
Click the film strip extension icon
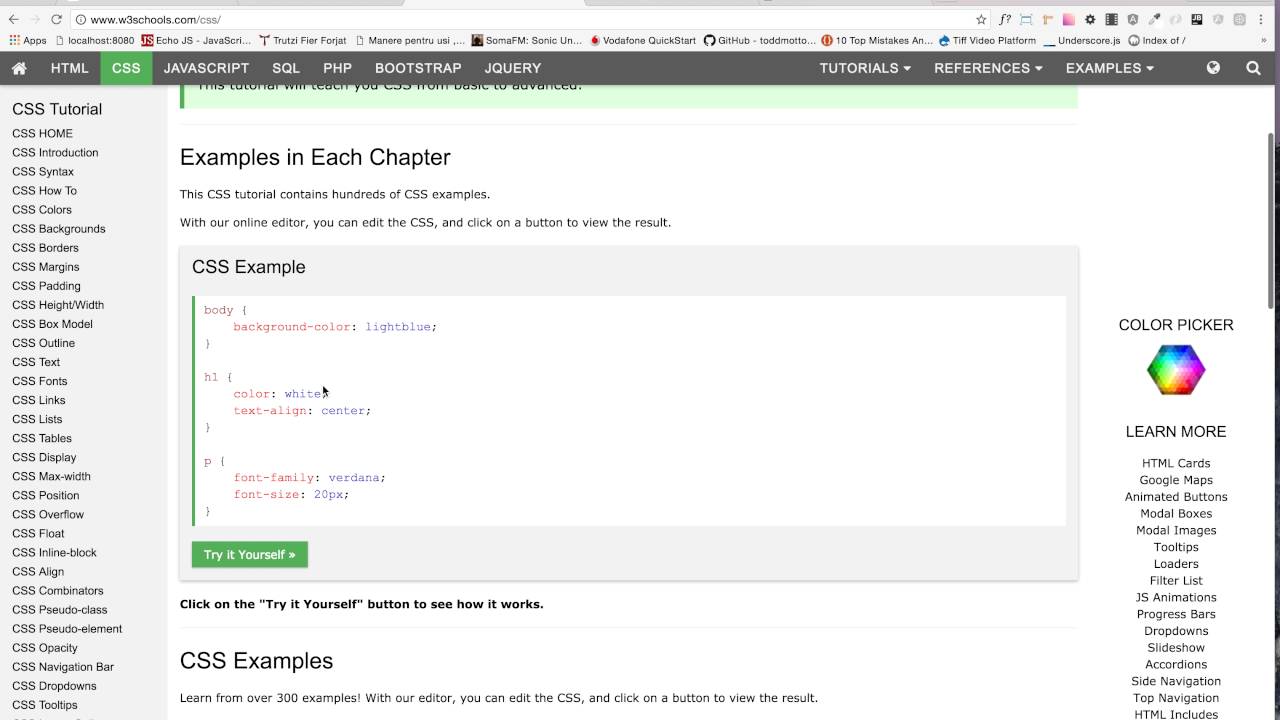(1111, 19)
